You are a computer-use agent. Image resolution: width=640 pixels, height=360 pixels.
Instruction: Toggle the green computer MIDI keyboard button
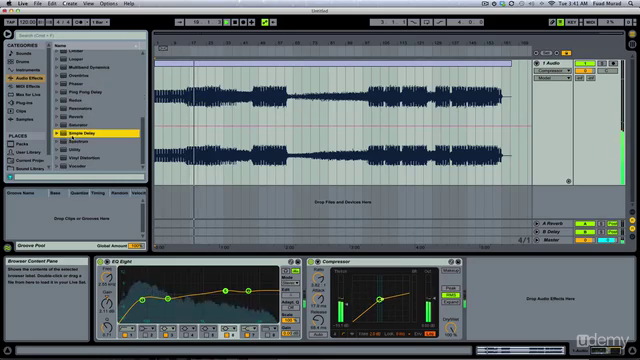pos(560,22)
